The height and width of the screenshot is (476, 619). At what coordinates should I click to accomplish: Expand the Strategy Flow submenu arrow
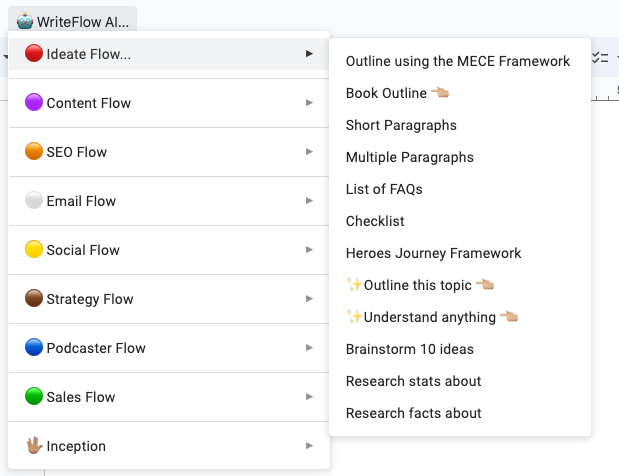(310, 298)
